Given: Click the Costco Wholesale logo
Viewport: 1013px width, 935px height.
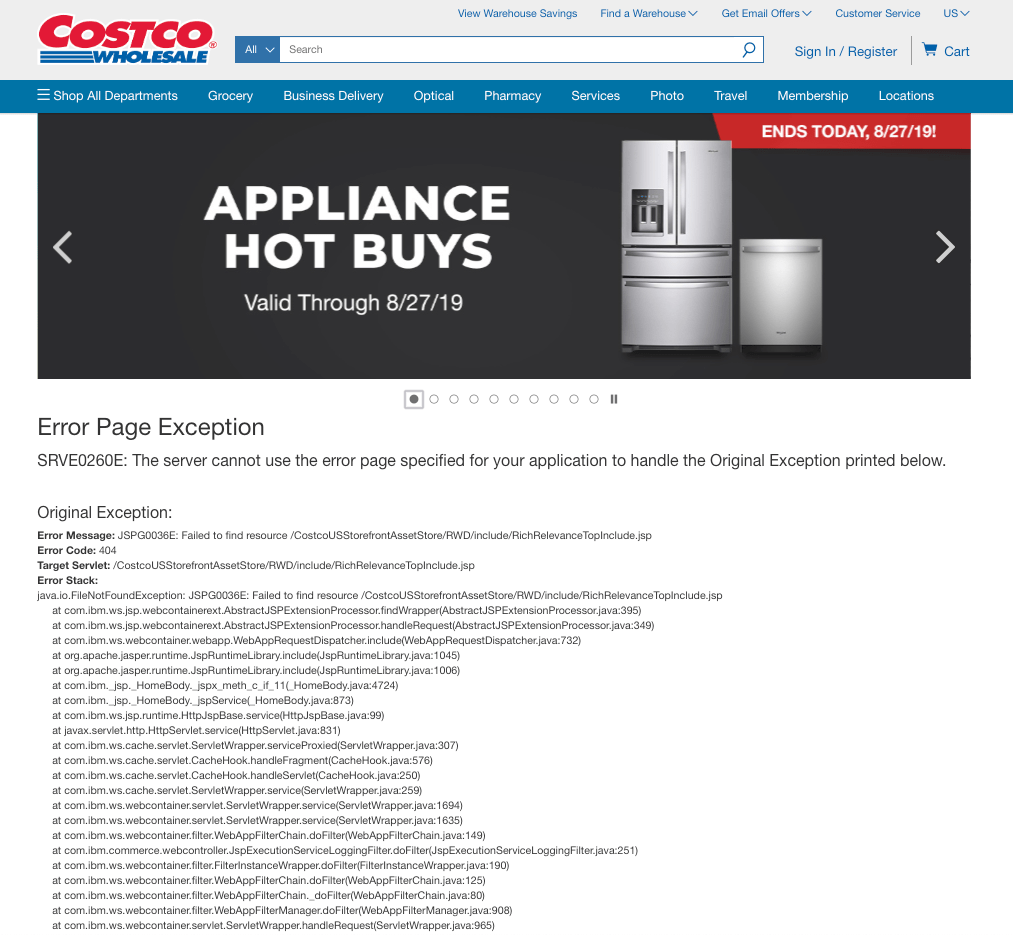Looking at the screenshot, I should tap(125, 40).
